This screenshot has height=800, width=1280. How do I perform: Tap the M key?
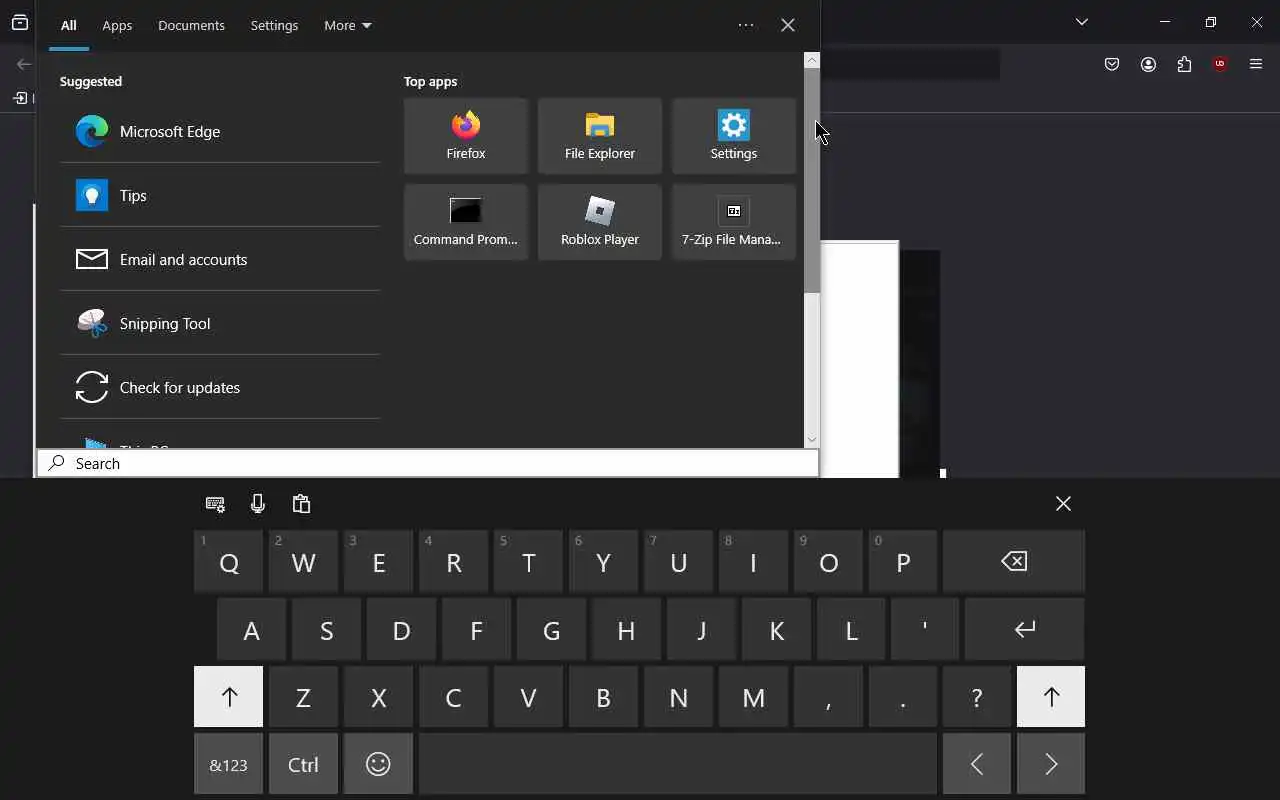click(753, 696)
